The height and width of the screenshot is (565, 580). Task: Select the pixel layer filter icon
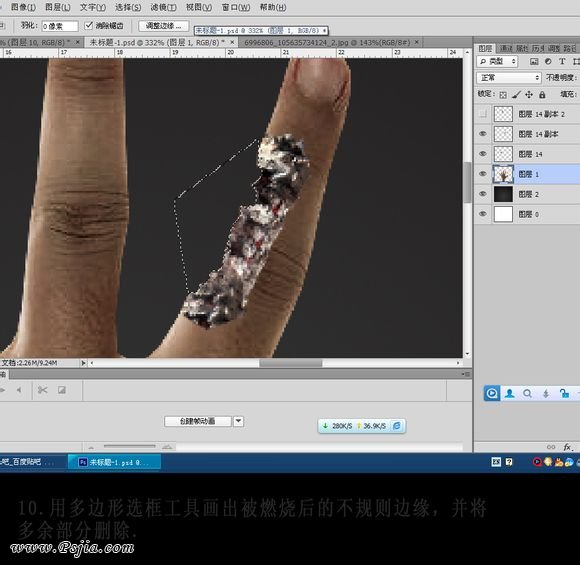tap(534, 61)
